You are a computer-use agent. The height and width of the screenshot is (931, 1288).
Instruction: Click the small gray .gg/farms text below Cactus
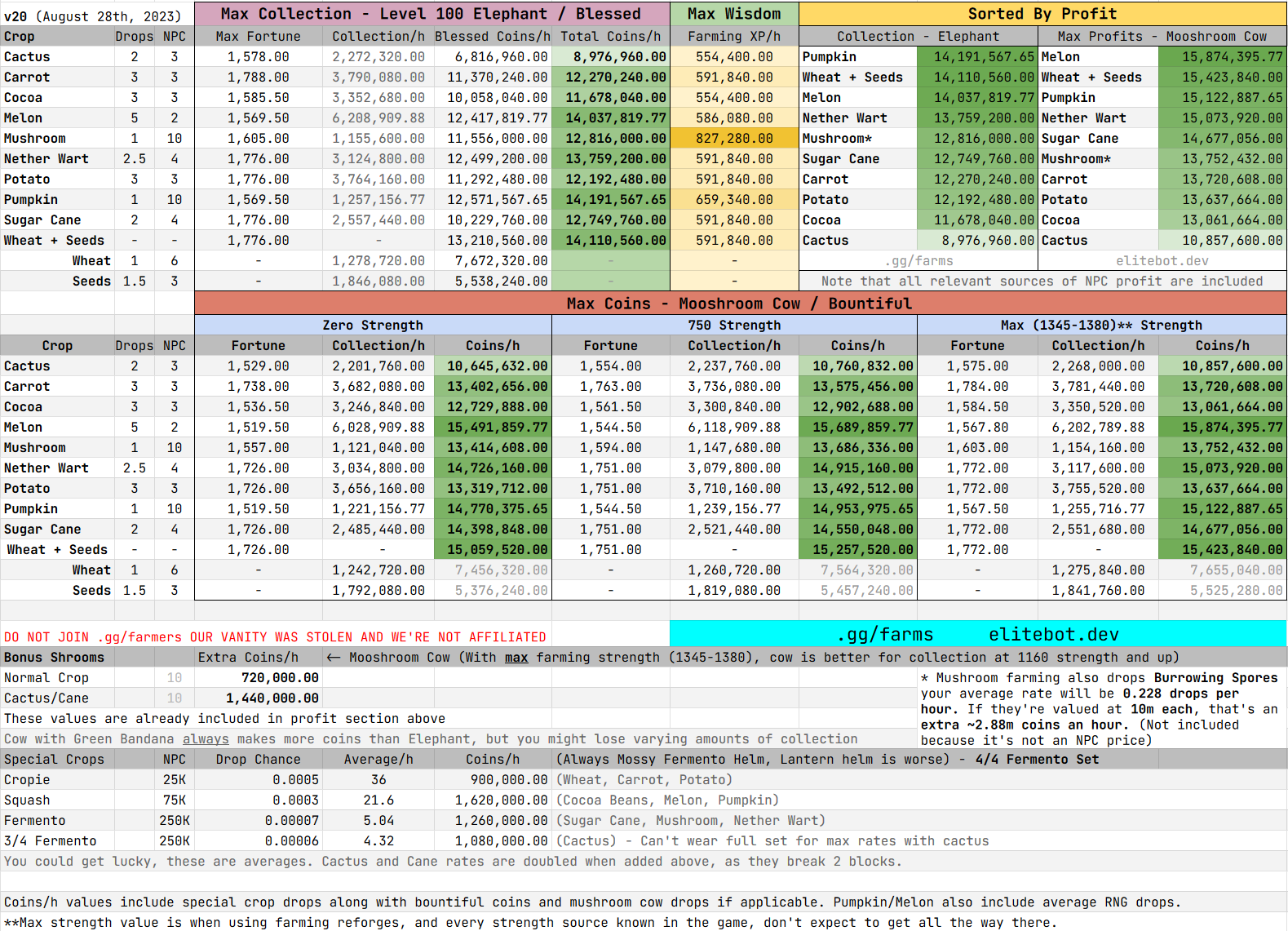click(918, 261)
